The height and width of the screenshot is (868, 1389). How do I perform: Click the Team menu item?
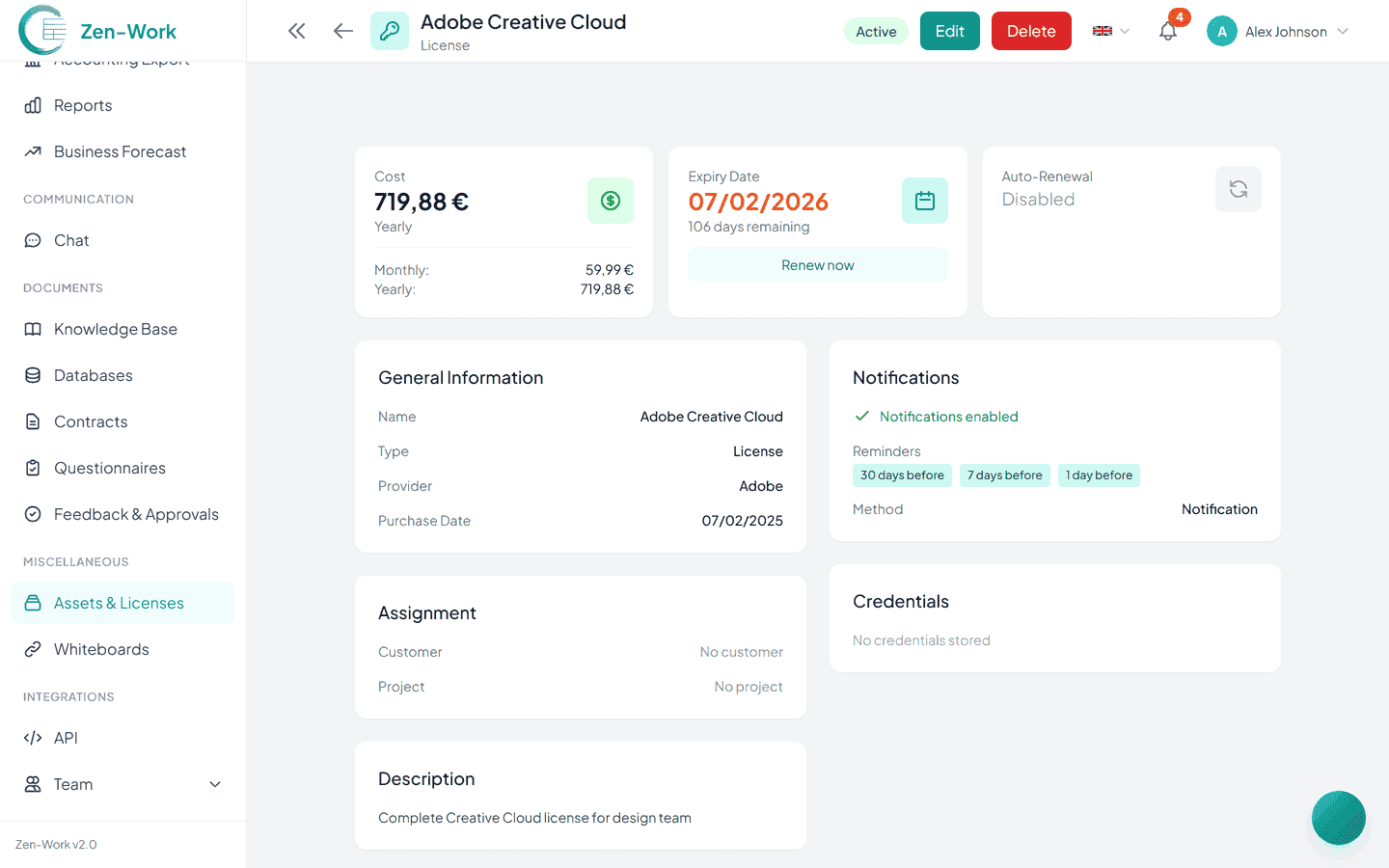pyautogui.click(x=123, y=784)
